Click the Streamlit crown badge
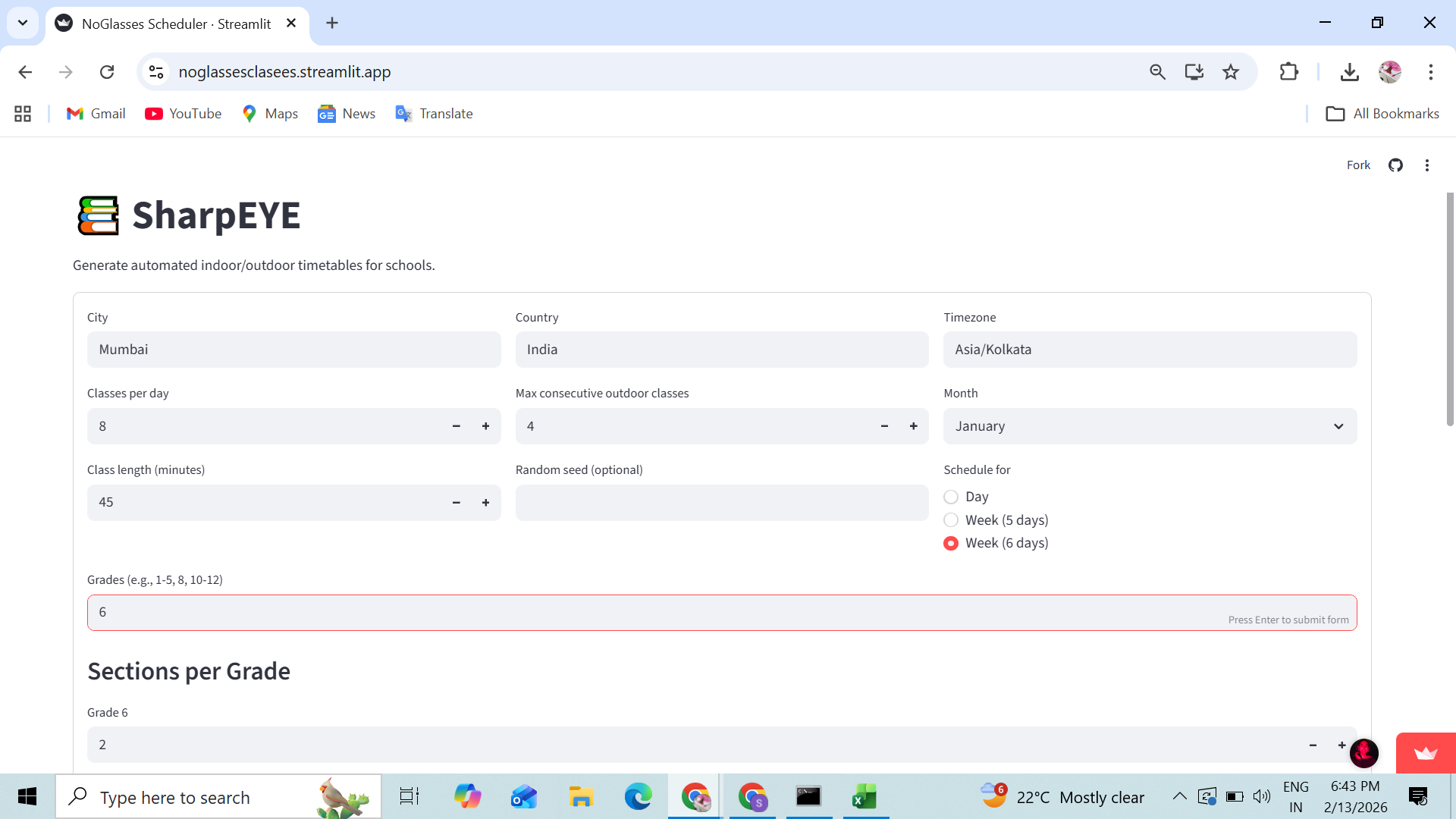Viewport: 1456px width, 819px height. pos(1426,753)
